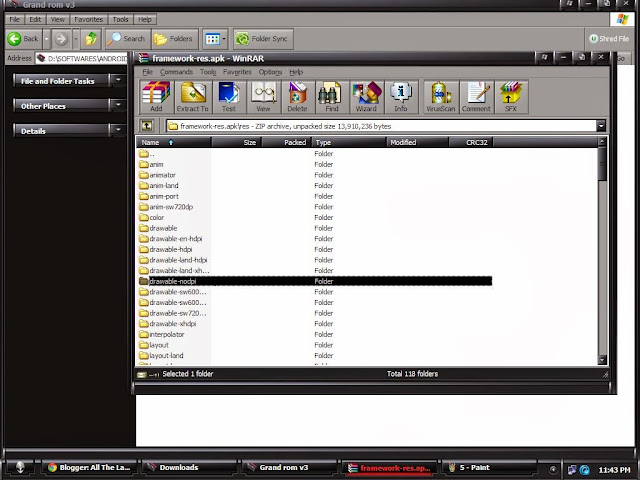Open WinRAR Tools menu
The image size is (640, 480).
click(208, 72)
